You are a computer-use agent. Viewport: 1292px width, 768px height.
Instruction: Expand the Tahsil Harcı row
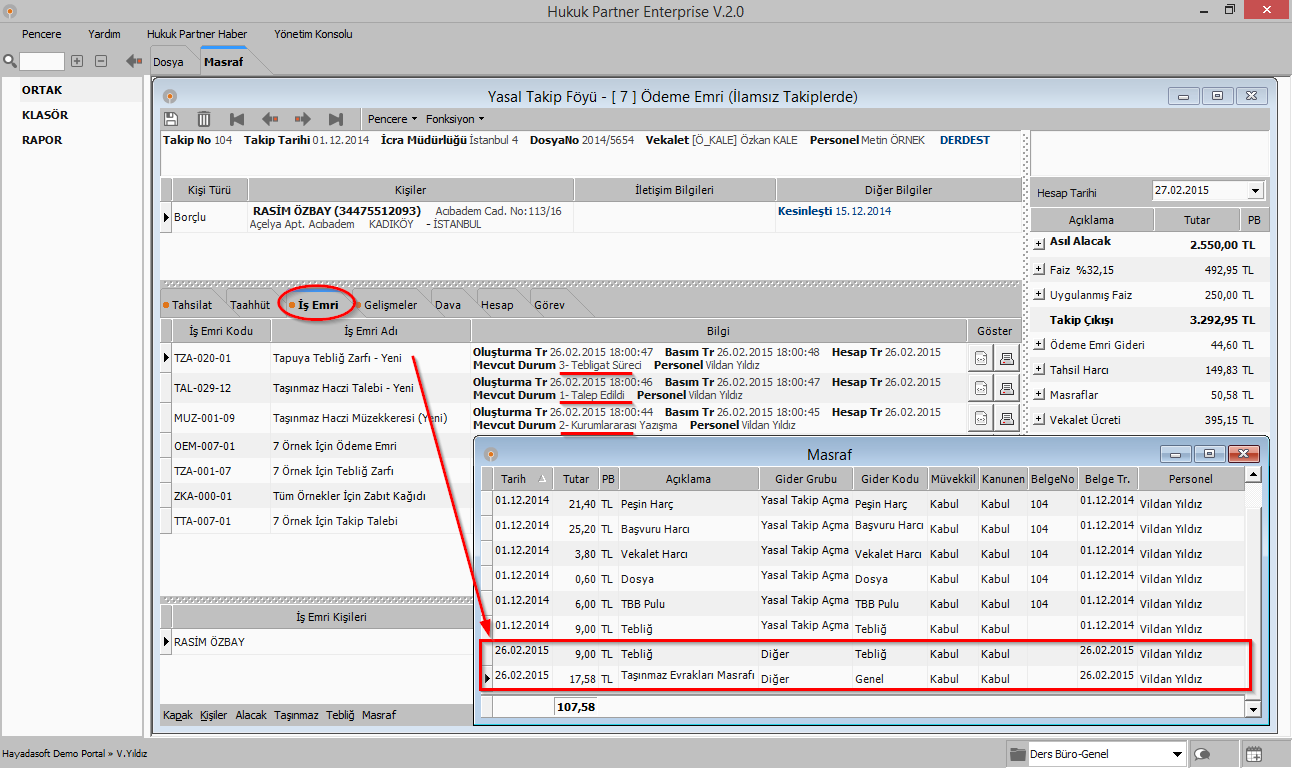click(1040, 370)
